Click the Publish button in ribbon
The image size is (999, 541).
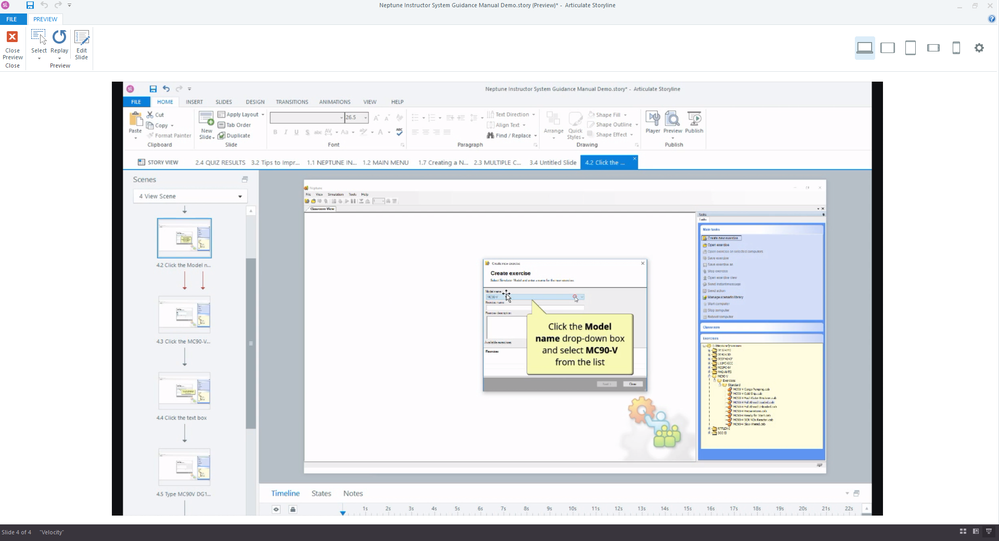point(694,122)
